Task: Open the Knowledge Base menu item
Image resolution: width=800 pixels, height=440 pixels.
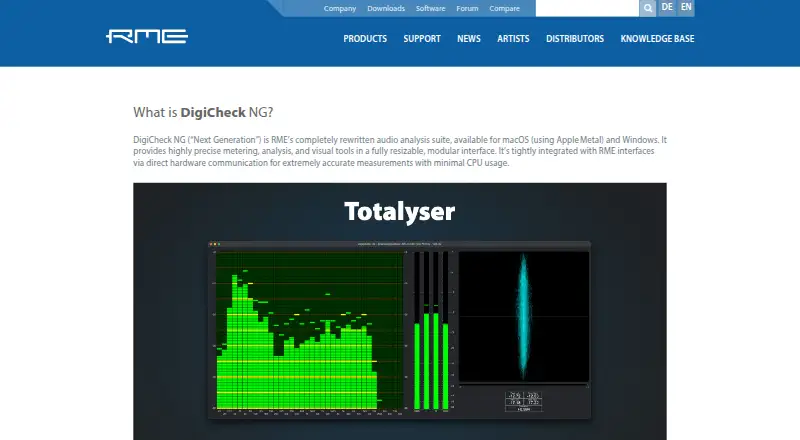Action: 657,39
